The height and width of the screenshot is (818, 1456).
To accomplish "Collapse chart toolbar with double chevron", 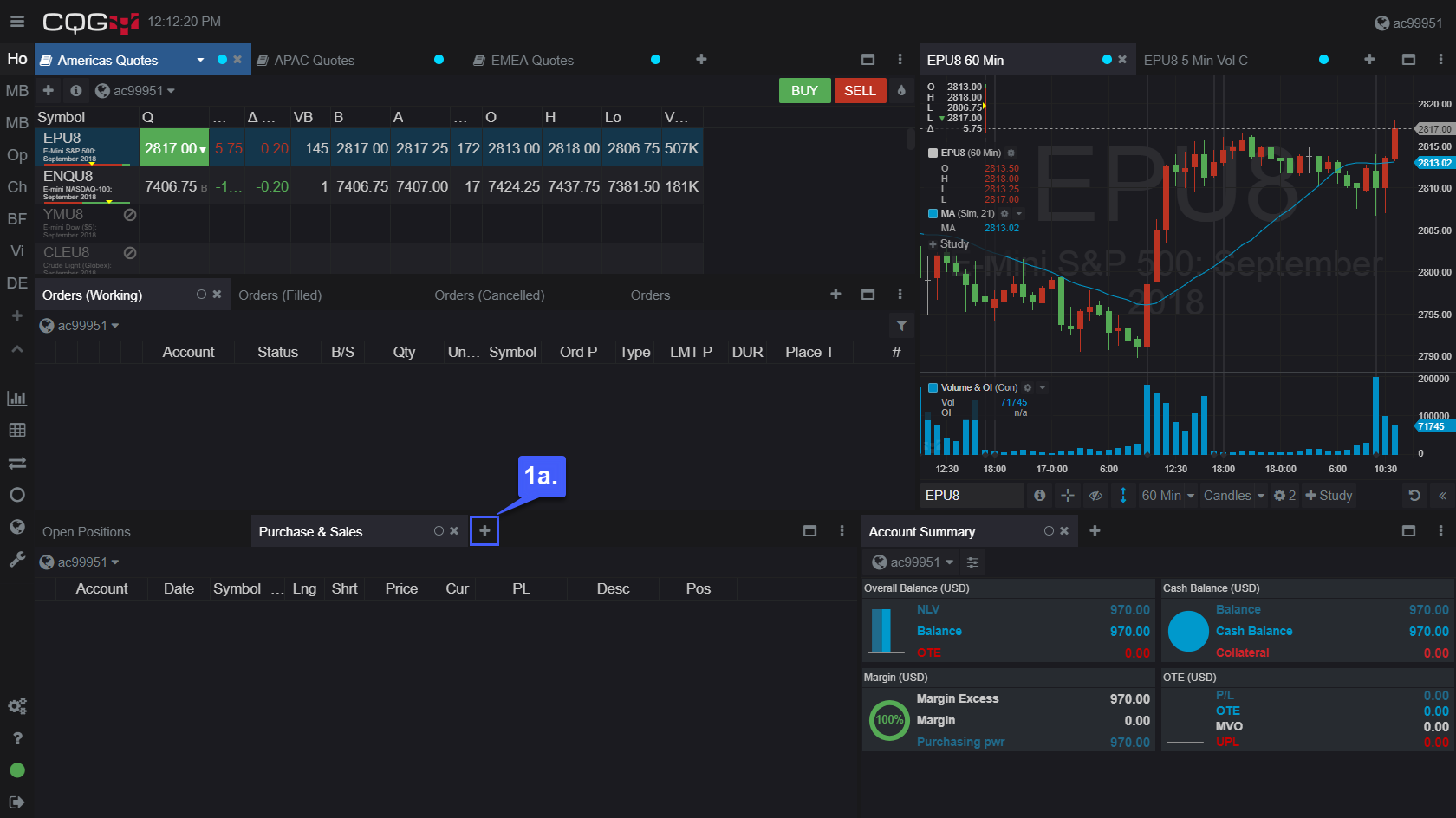I will (x=1442, y=496).
